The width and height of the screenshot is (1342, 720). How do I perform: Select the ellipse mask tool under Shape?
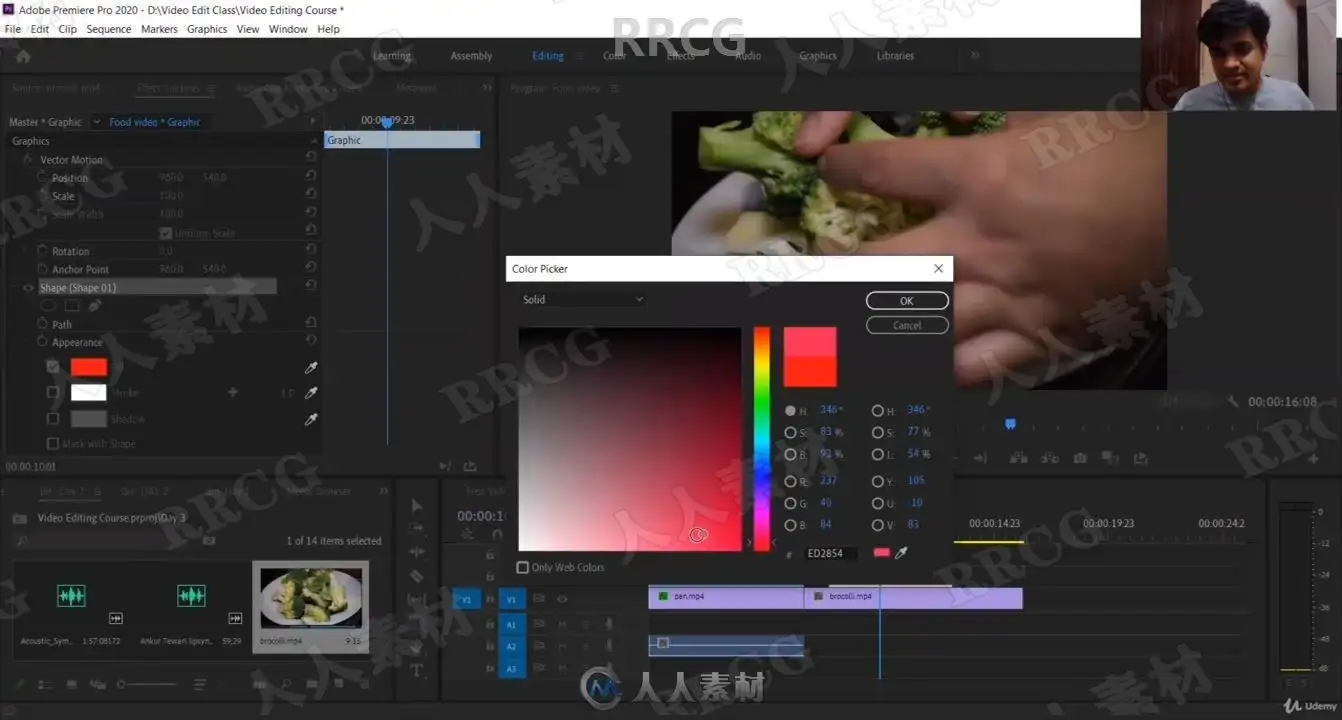(x=48, y=305)
